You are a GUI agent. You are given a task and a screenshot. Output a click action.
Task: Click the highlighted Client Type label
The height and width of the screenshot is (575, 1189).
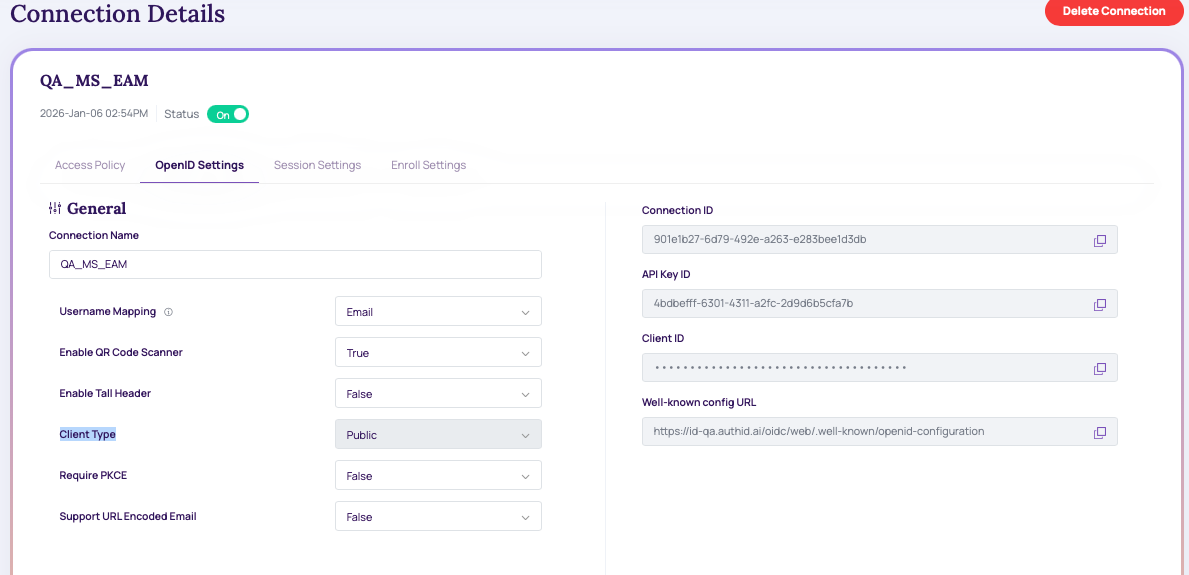(88, 434)
